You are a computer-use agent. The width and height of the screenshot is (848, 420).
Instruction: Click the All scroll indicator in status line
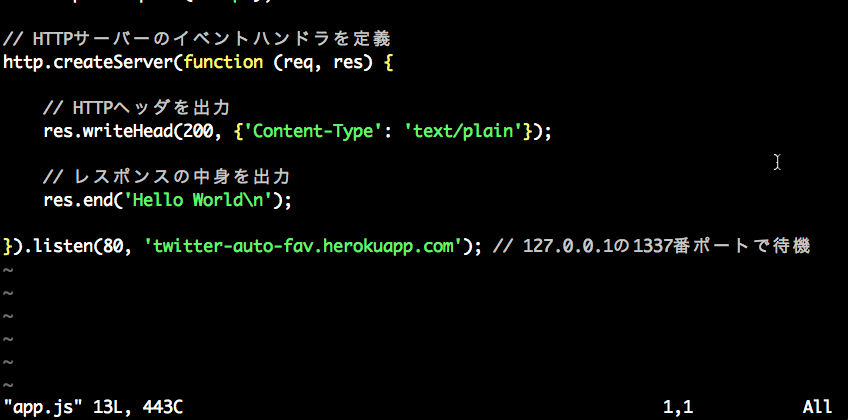click(817, 407)
